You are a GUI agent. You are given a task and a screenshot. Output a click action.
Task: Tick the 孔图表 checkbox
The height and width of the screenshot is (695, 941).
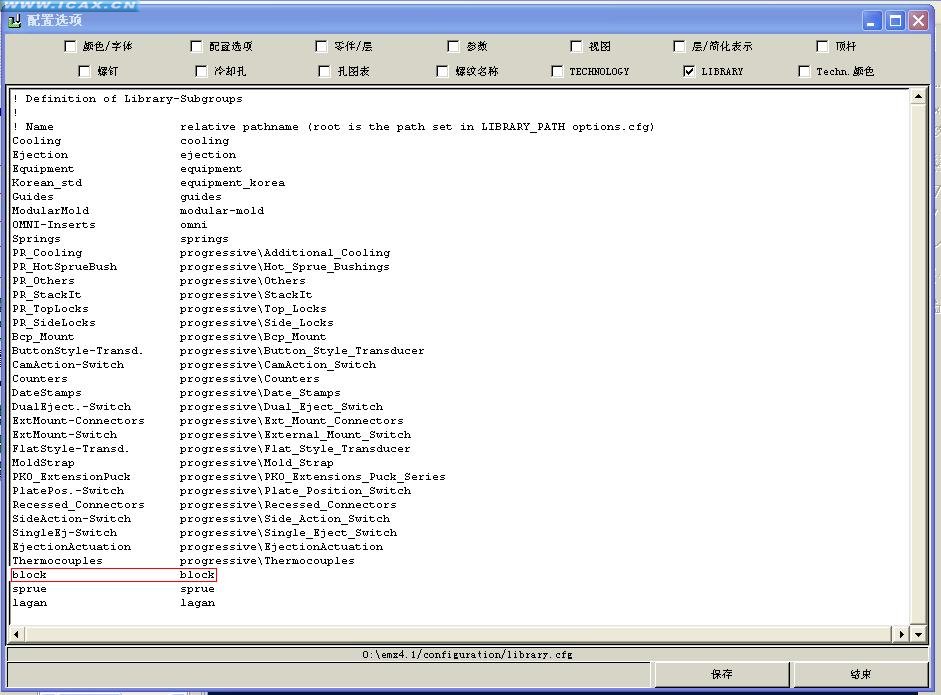click(324, 71)
